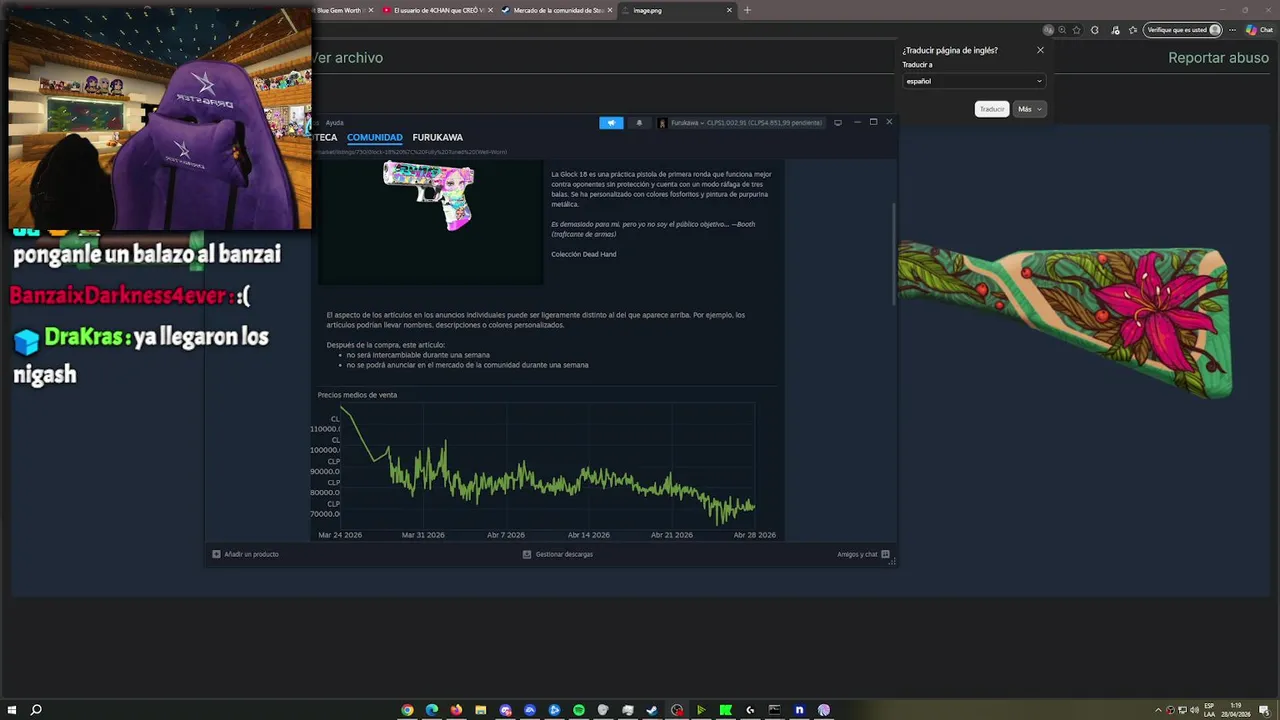Image resolution: width=1280 pixels, height=720 pixels.
Task: Select the FURUKAWA profile tab in Steam
Action: (437, 137)
